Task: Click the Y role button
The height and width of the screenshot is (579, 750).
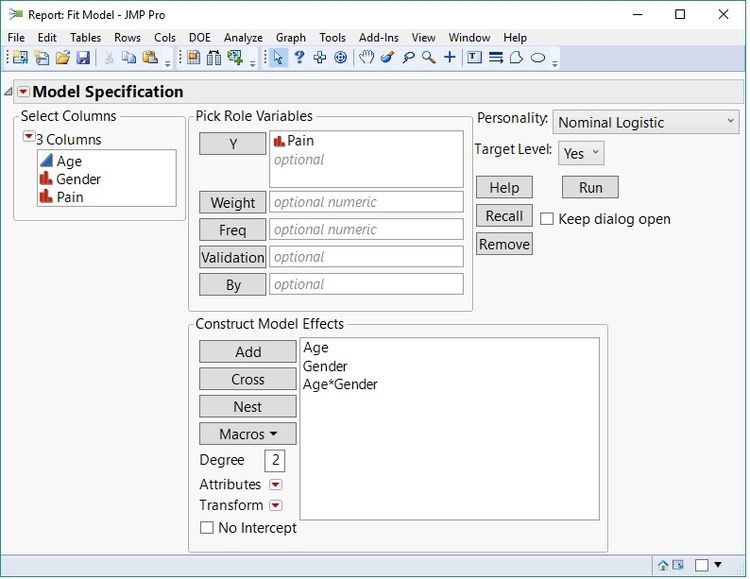Action: click(x=232, y=144)
